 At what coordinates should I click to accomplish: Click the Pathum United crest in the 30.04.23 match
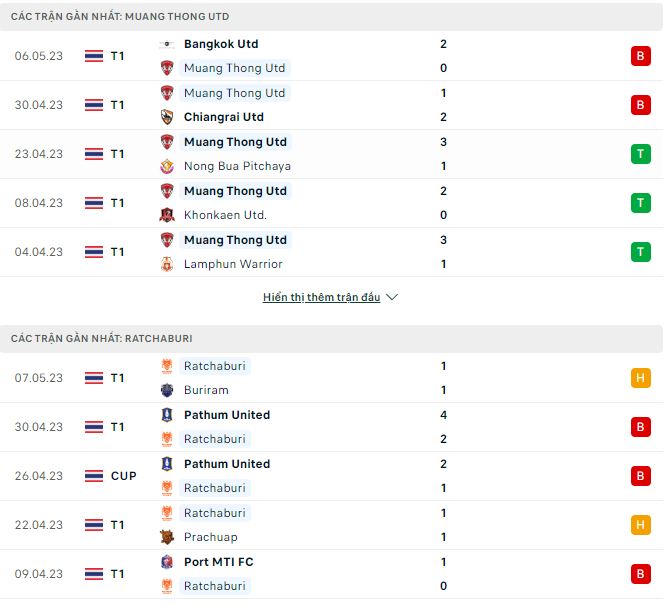pos(167,415)
